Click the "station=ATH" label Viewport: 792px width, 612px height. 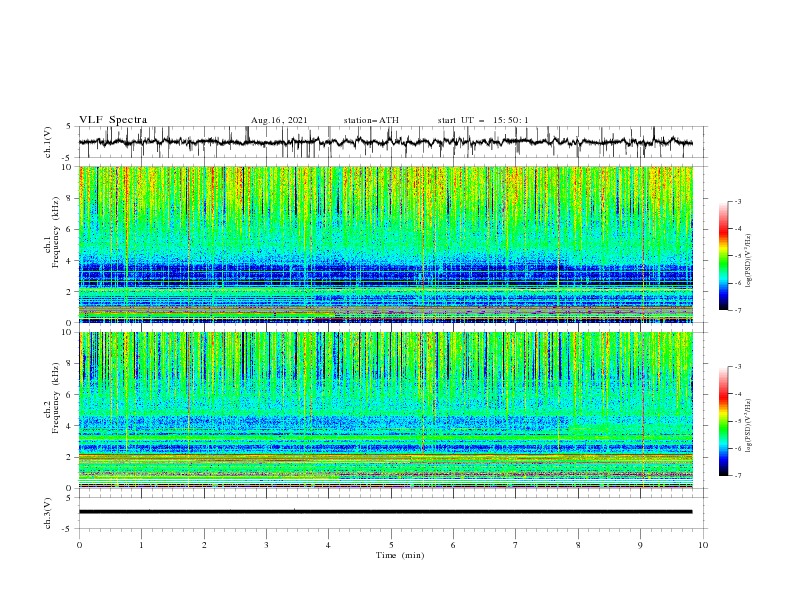click(x=371, y=120)
